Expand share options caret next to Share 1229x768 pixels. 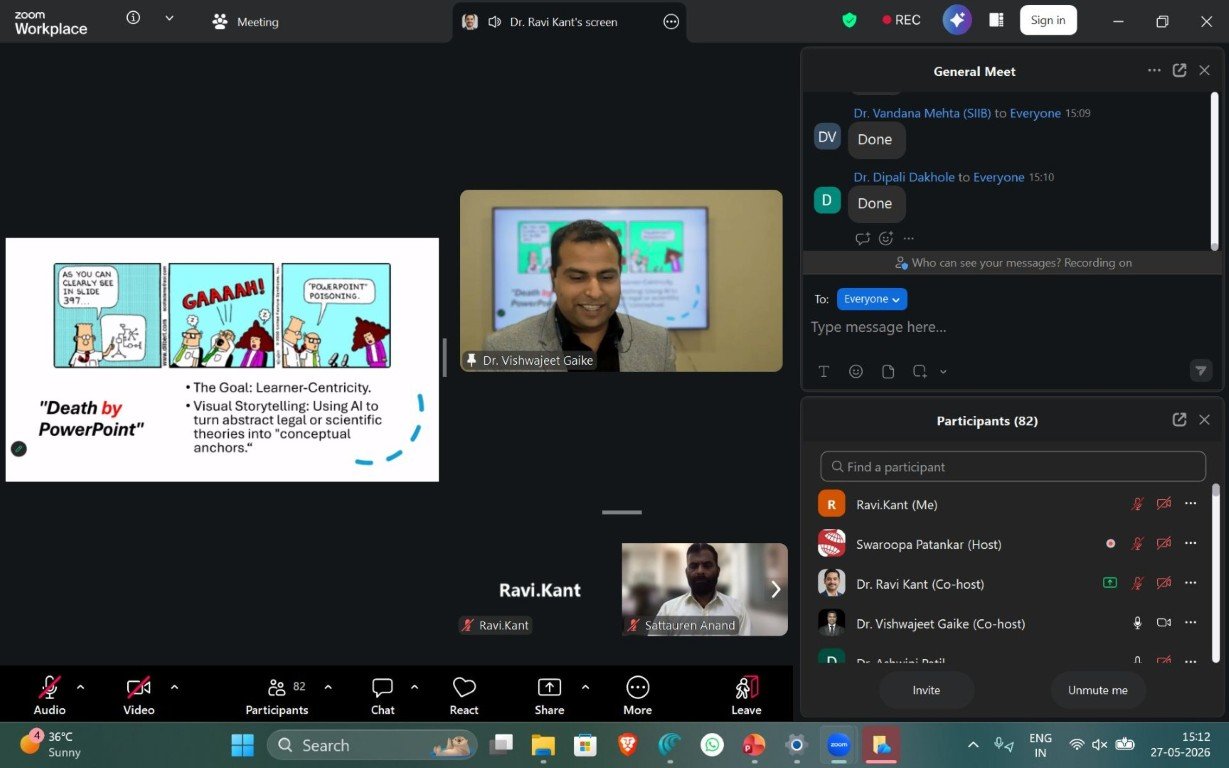point(585,687)
